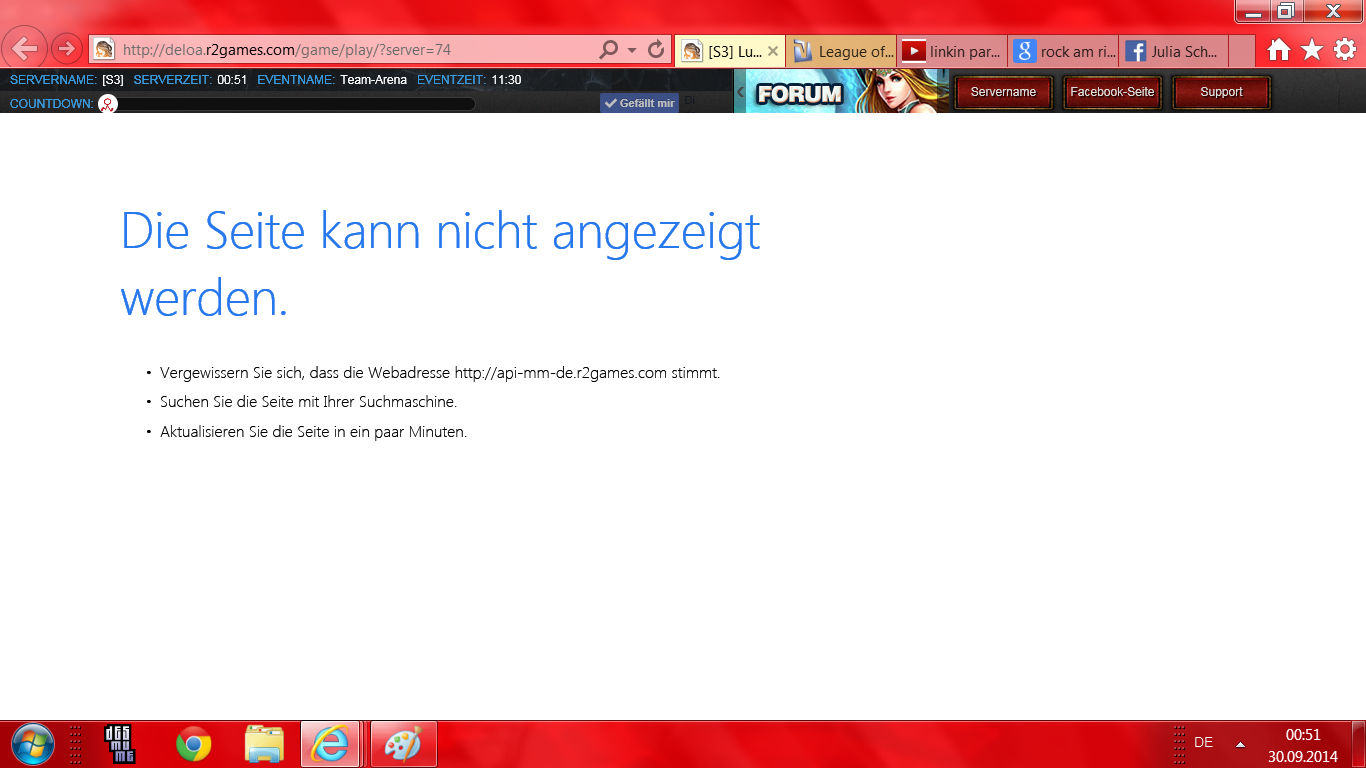
Task: Launch Google Chrome from the taskbar
Action: tap(194, 744)
